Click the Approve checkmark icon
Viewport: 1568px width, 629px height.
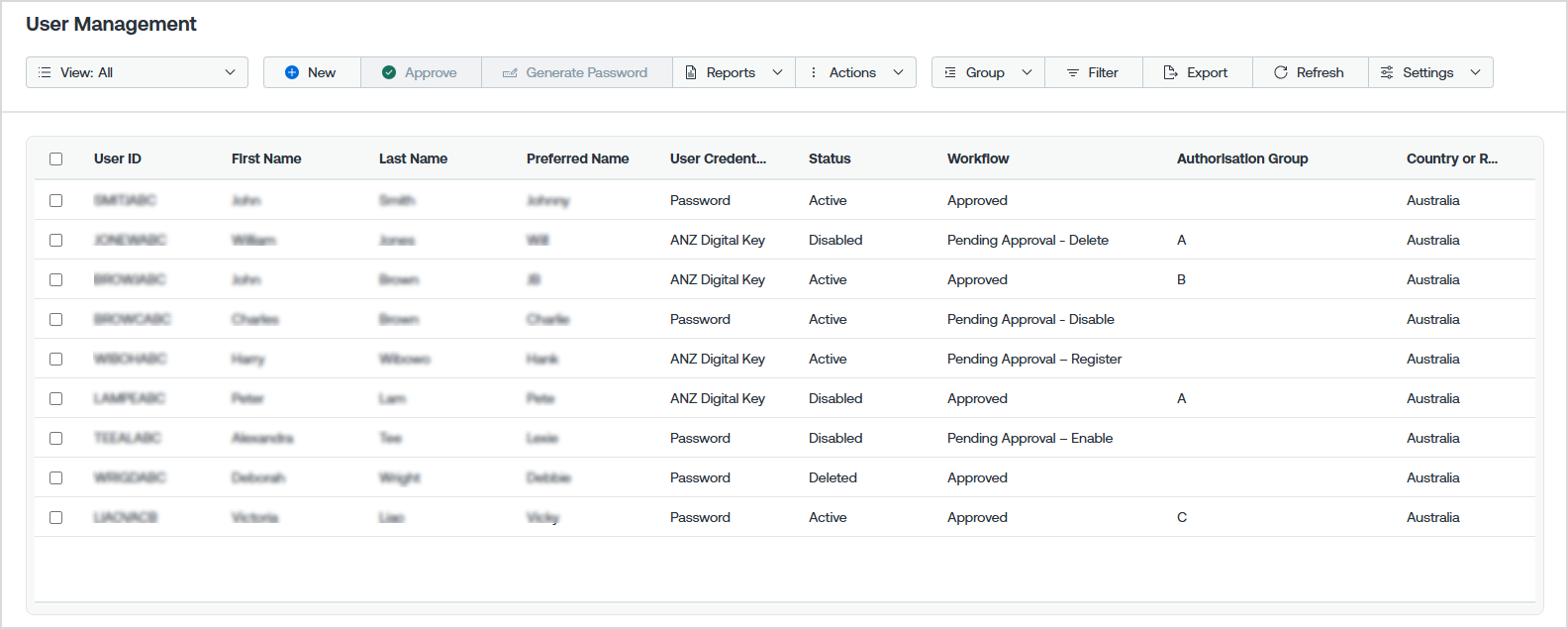point(389,72)
